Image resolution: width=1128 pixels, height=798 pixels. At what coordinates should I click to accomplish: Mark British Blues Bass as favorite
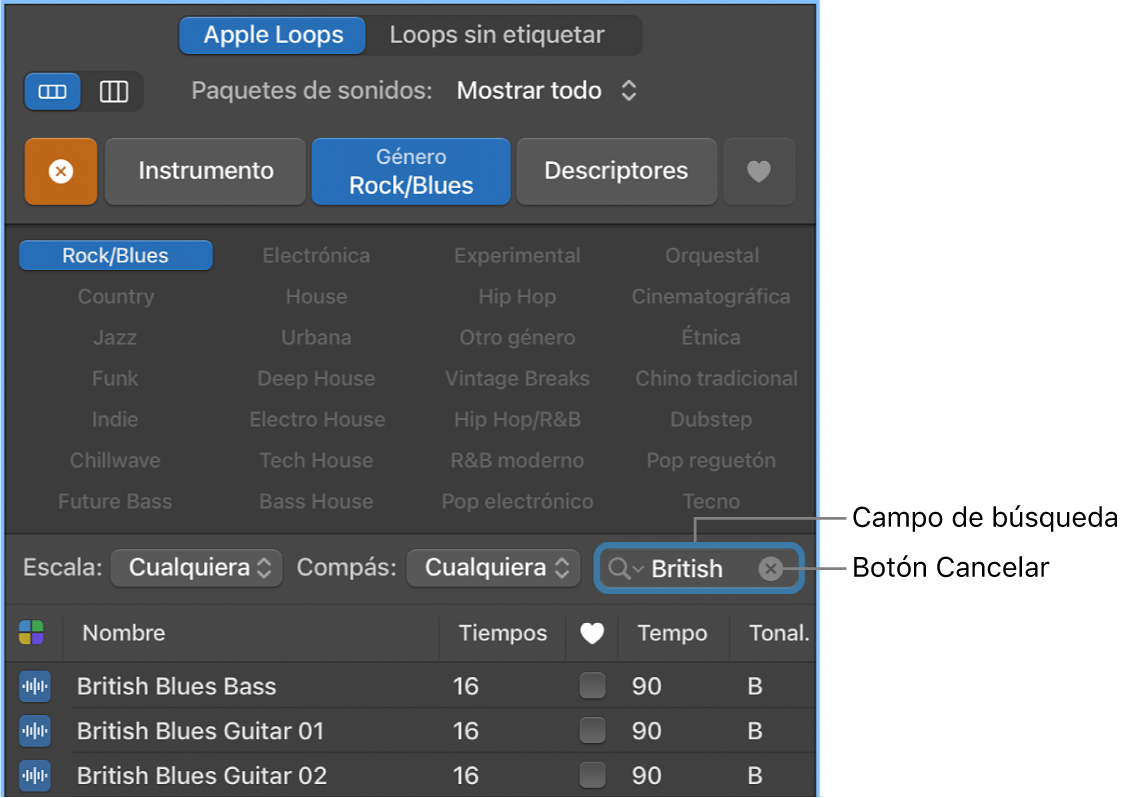pos(592,686)
